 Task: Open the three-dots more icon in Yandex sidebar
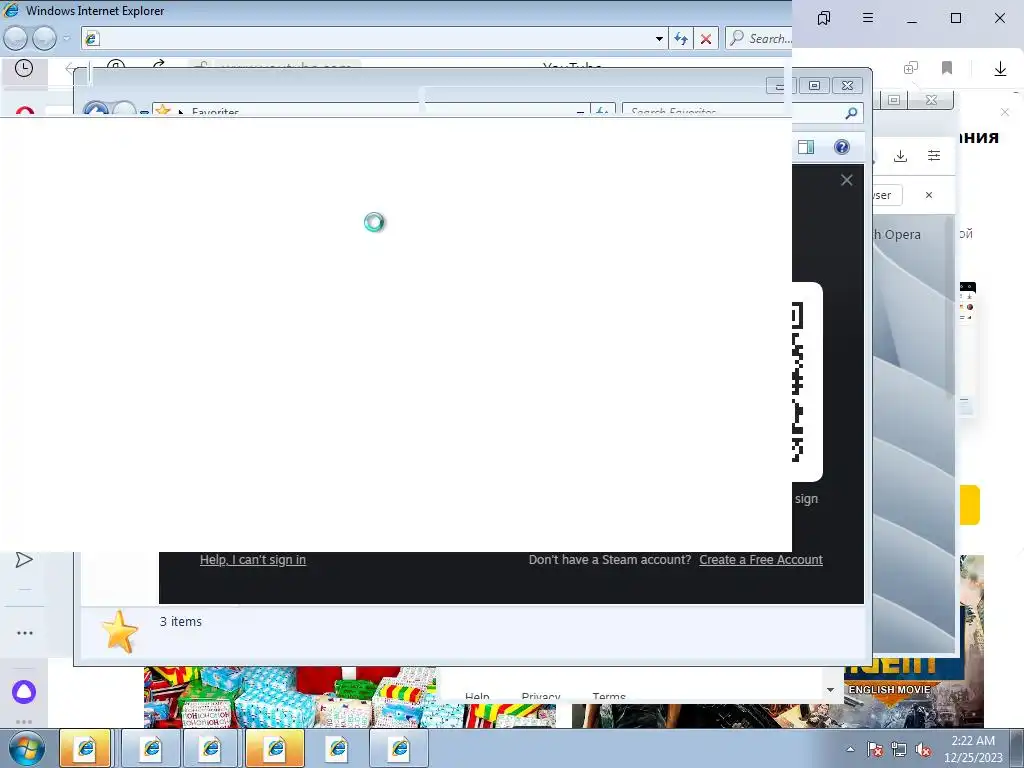pos(25,633)
